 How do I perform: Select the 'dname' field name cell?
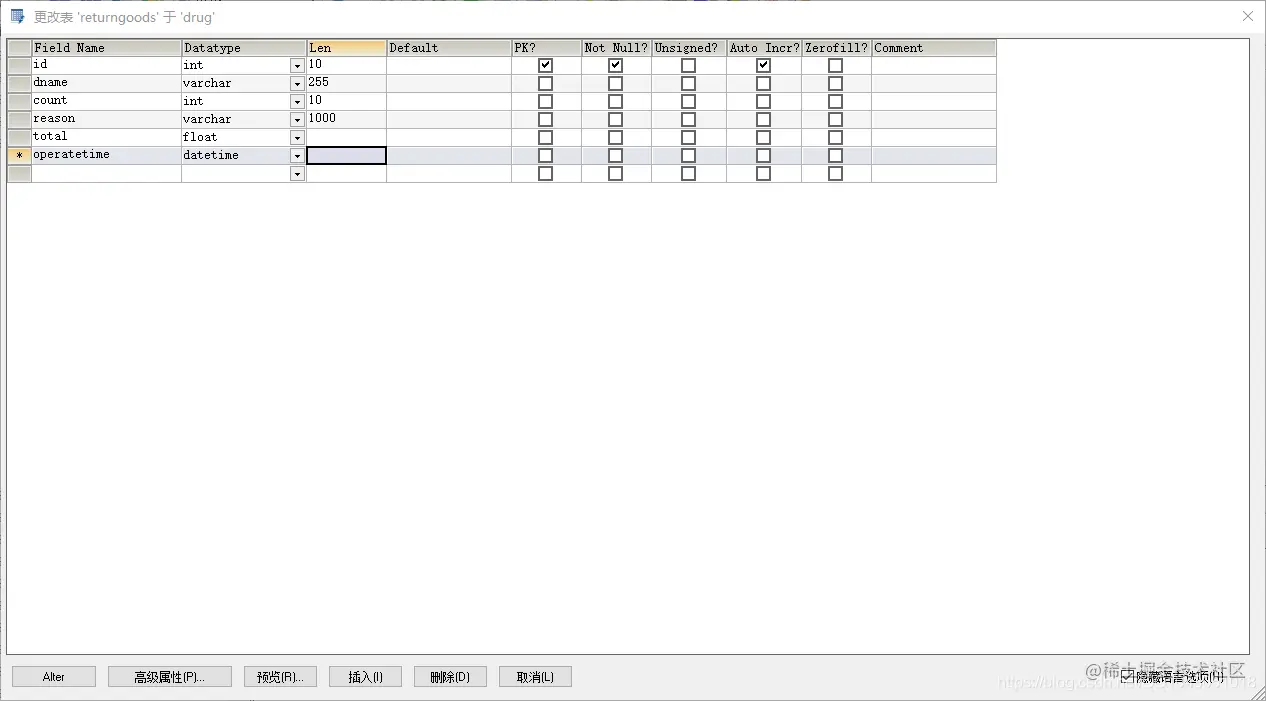tap(106, 83)
